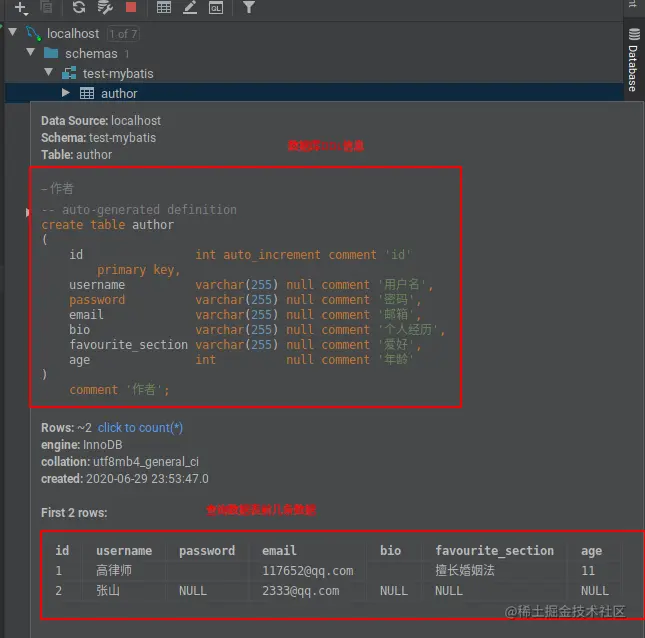
Task: Collapse the localhost data source node
Action: coord(13,32)
